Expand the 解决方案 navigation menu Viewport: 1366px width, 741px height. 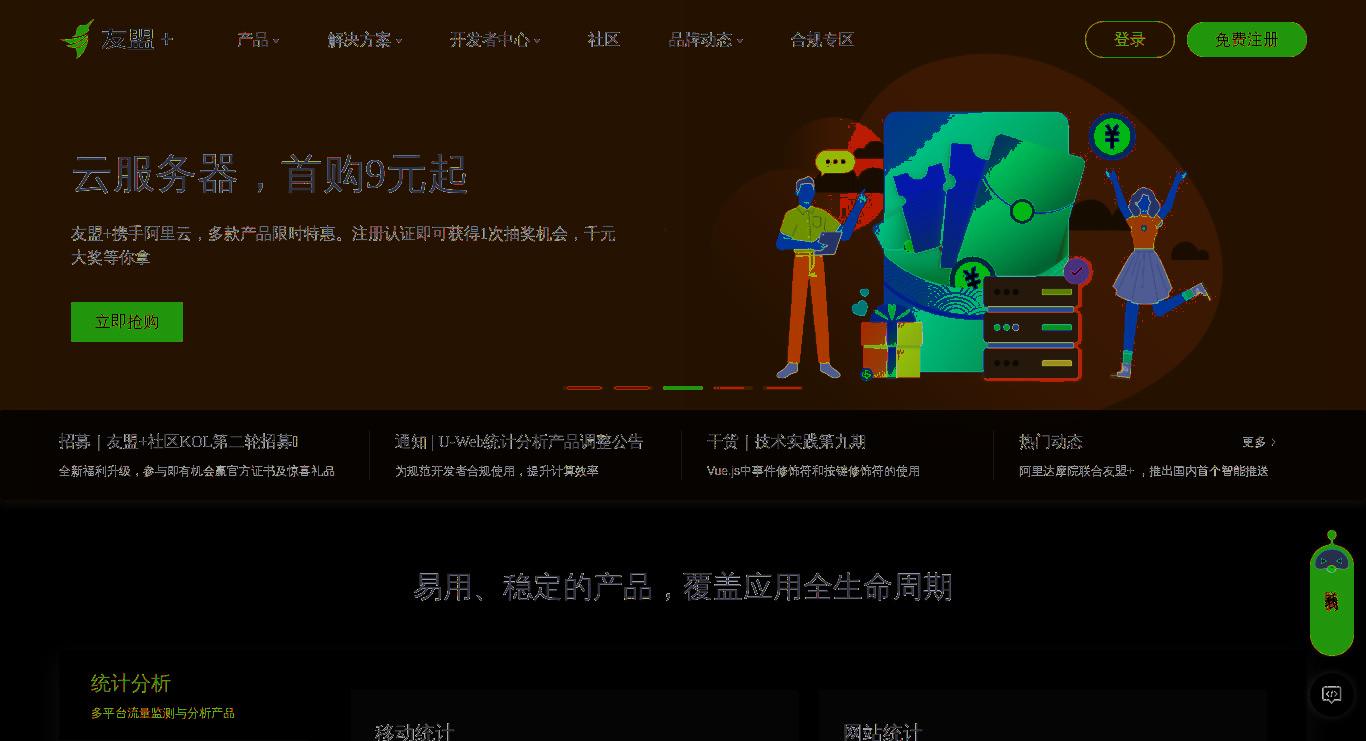[x=365, y=40]
